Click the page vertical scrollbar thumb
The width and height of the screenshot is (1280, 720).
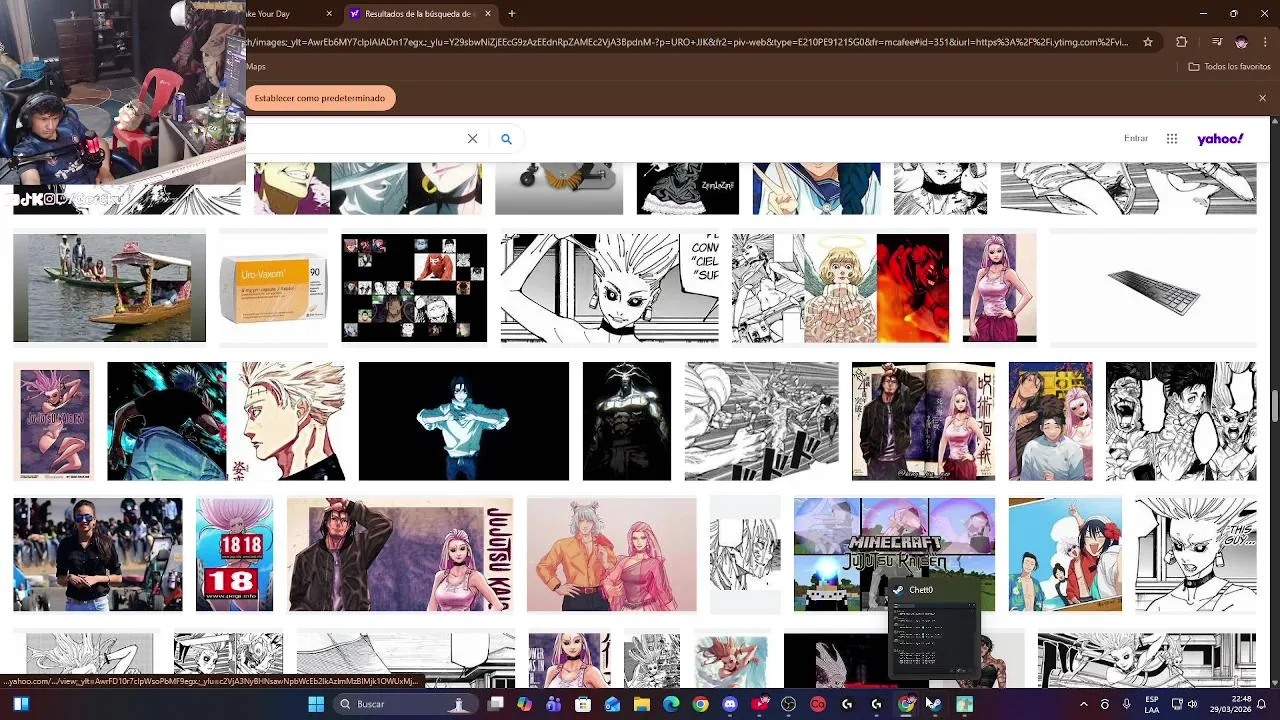coord(1275,407)
